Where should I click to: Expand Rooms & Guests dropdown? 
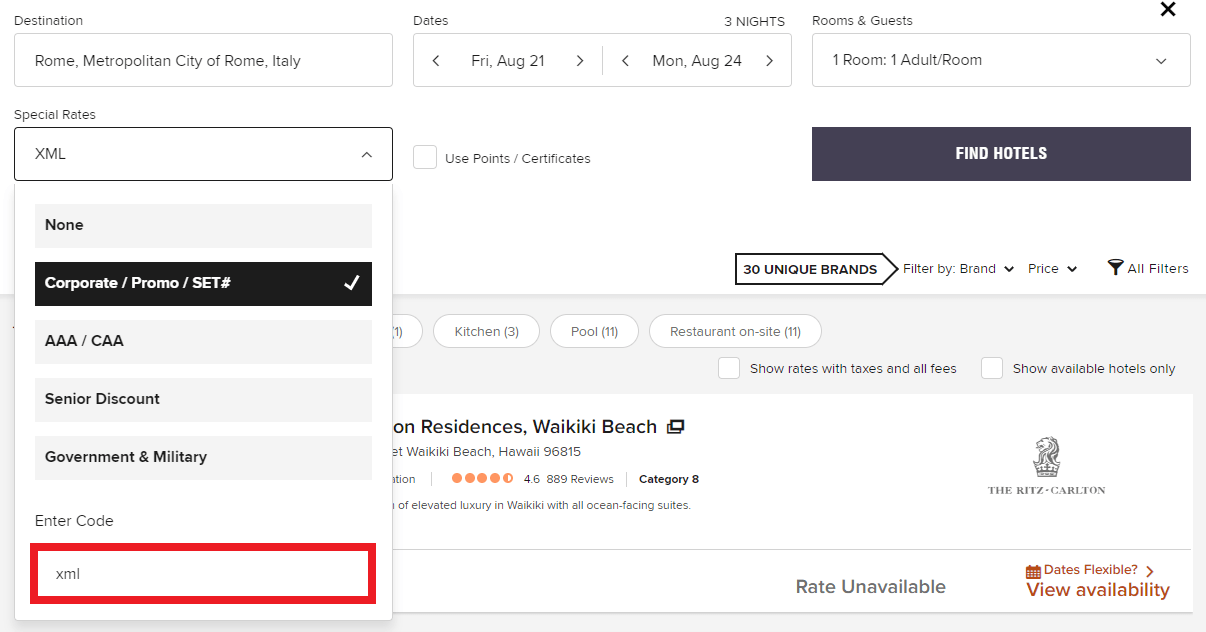click(1001, 60)
